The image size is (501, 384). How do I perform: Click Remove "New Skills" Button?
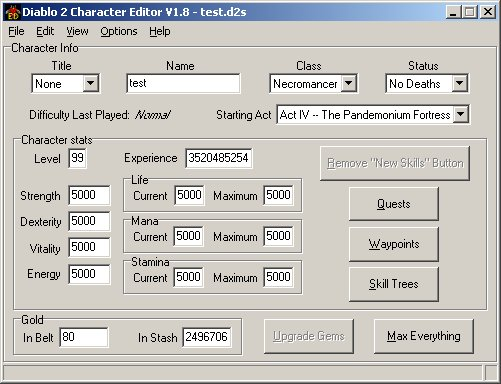click(395, 163)
